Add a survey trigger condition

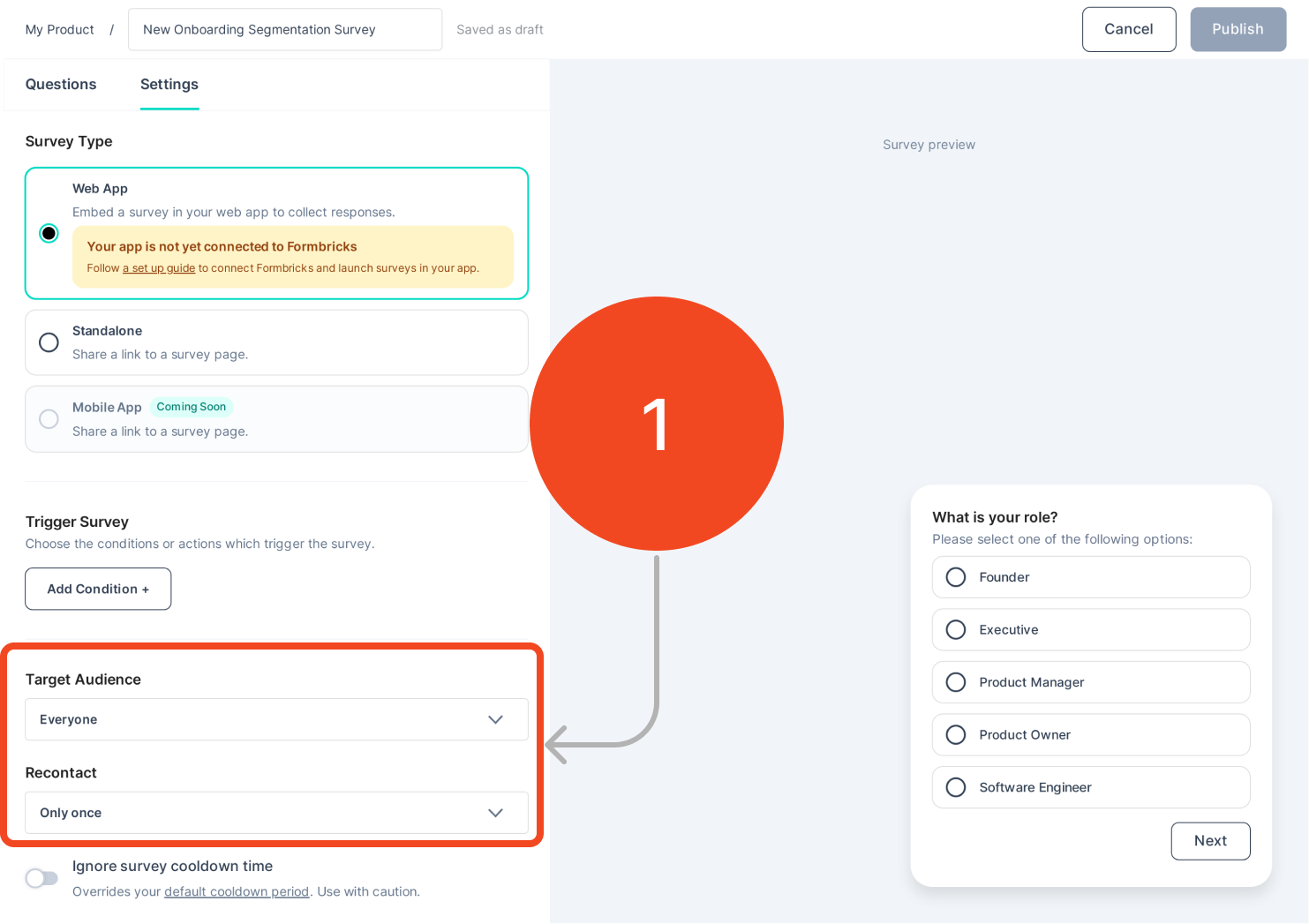(x=97, y=588)
